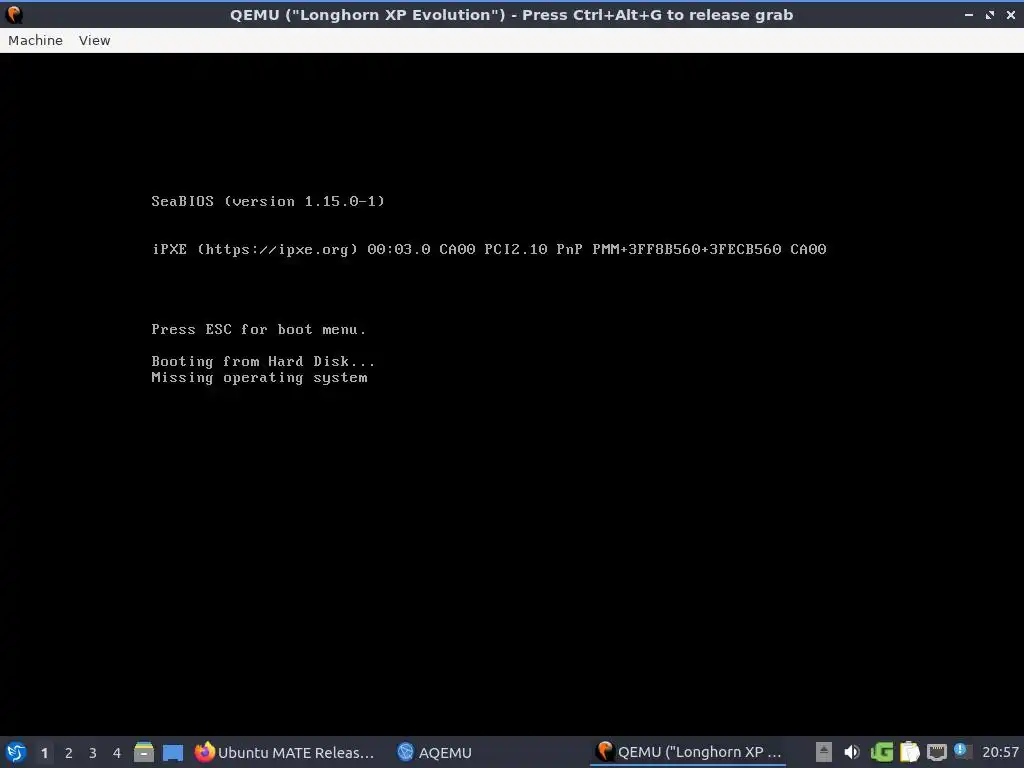
Task: Click the 'SeaBIOS (version 1.15.0-1)' line
Action: click(x=268, y=201)
